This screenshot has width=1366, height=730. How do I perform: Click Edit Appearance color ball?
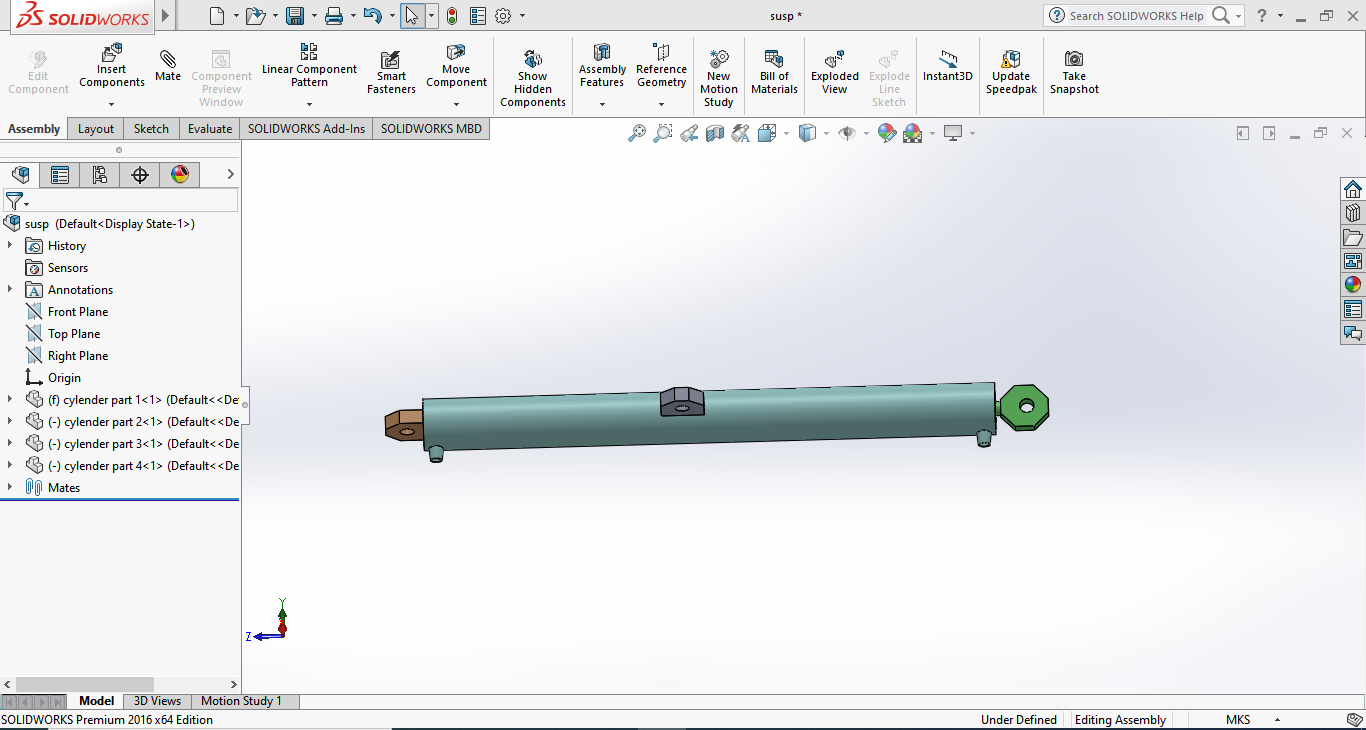pyautogui.click(x=886, y=132)
